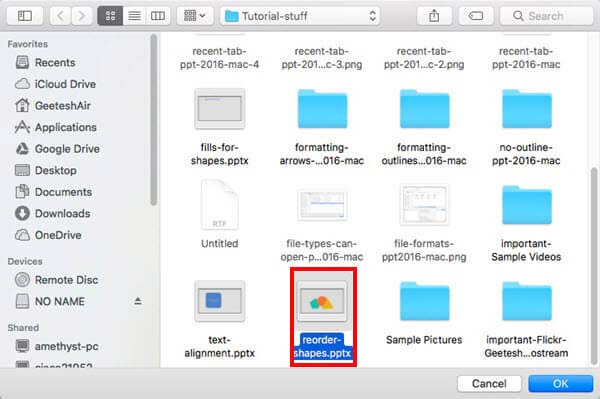This screenshot has height=399, width=600.
Task: Select Desktop in the sidebar
Action: click(x=46, y=170)
